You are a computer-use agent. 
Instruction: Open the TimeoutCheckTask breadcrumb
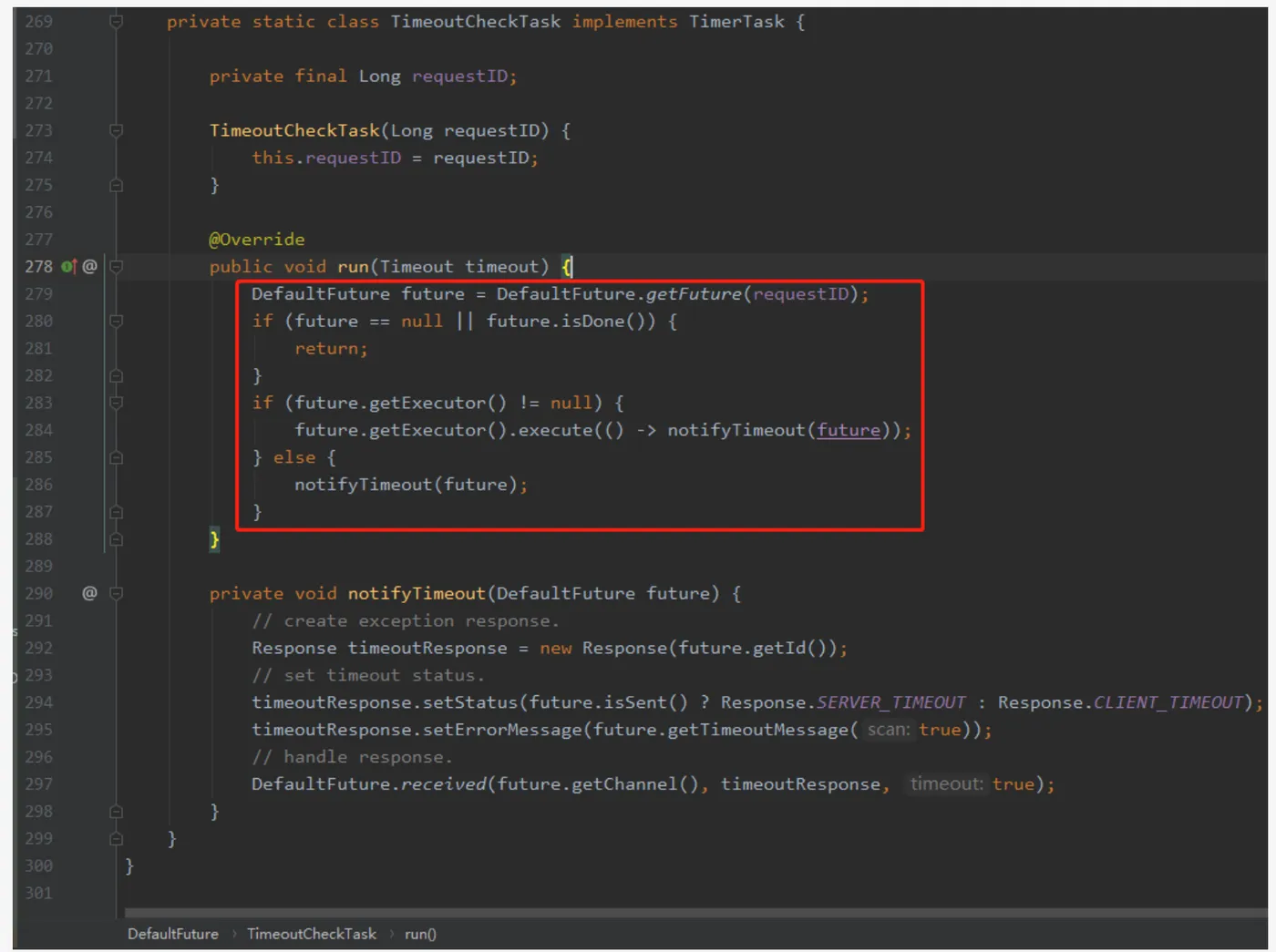pos(312,934)
